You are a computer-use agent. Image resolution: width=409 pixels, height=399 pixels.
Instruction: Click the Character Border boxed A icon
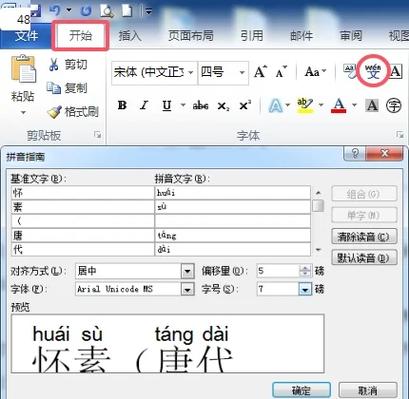point(396,71)
